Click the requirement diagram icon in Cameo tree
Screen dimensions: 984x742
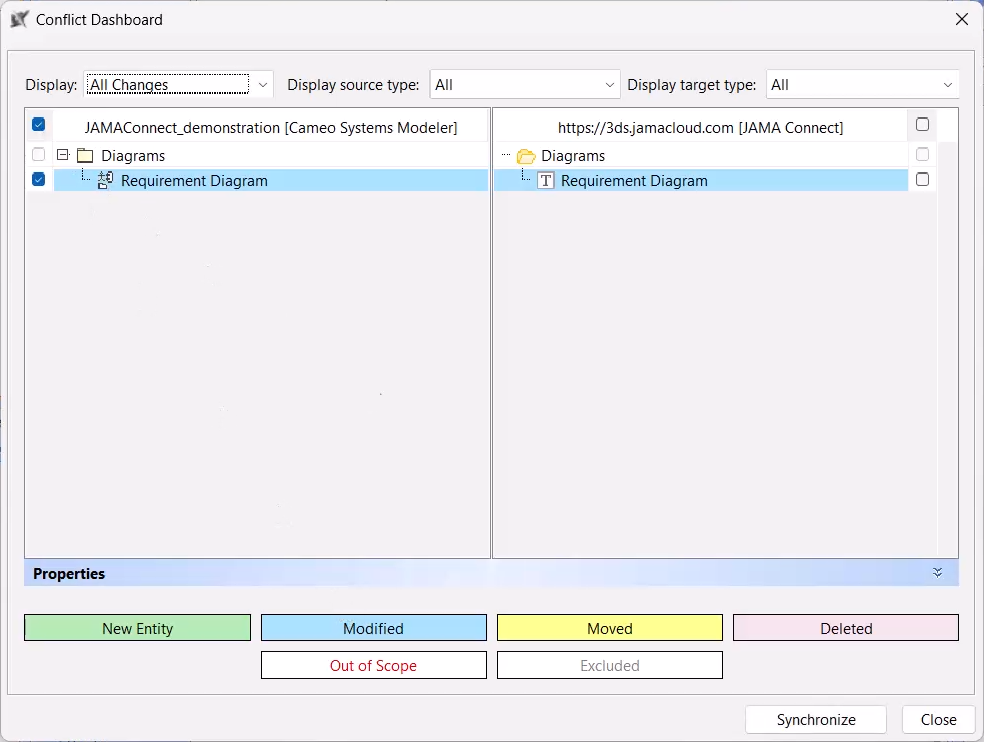coord(105,181)
